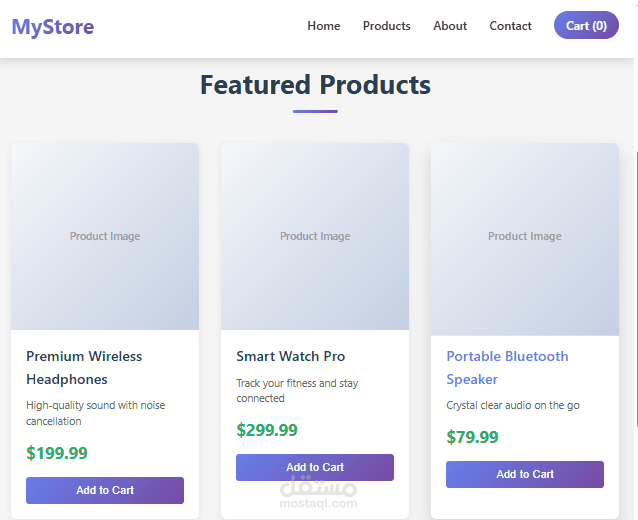This screenshot has height=520, width=638.
Task: Select the $299.99 price text
Action: (x=267, y=430)
